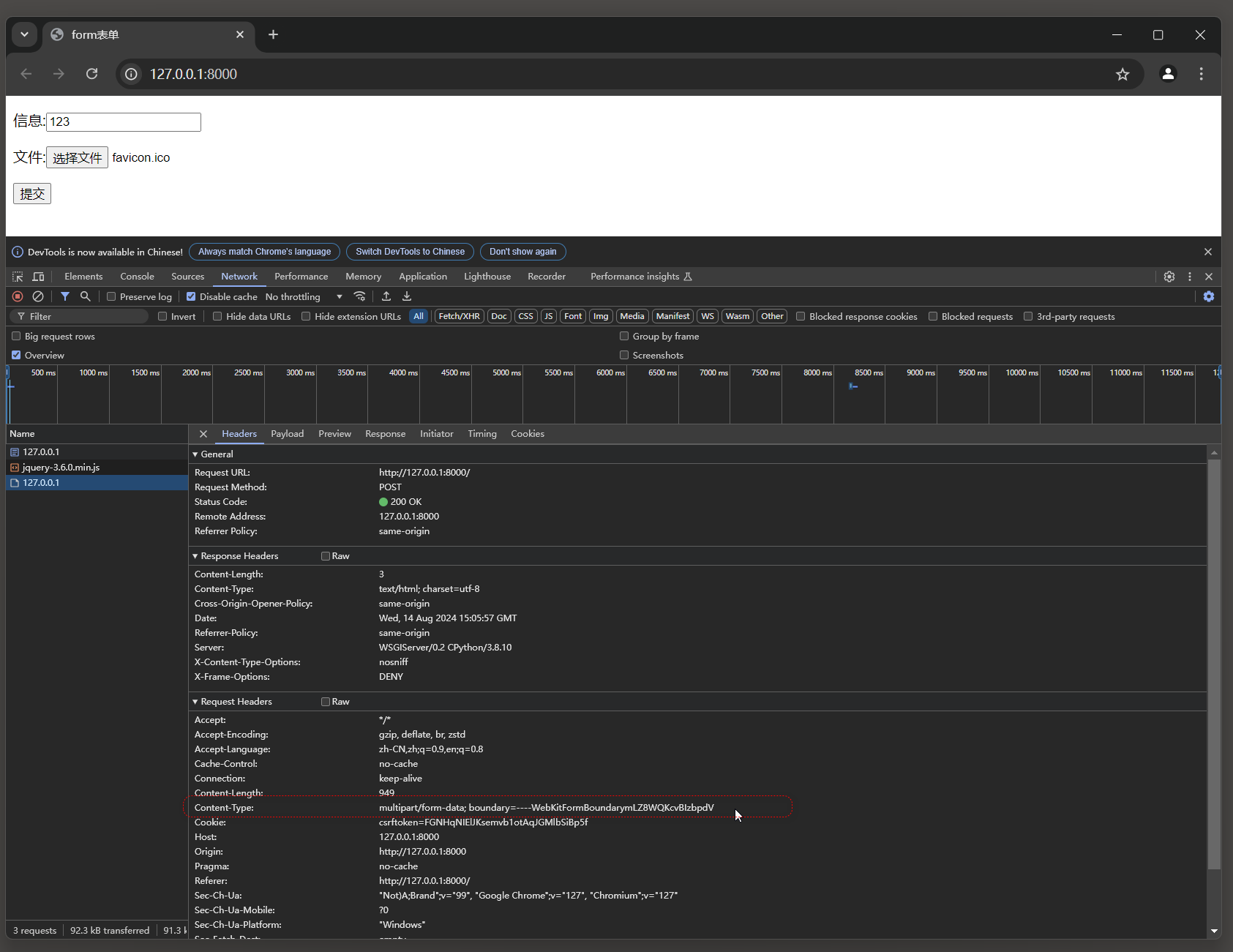The width and height of the screenshot is (1233, 952).
Task: Click Don't show again button
Action: coord(522,252)
